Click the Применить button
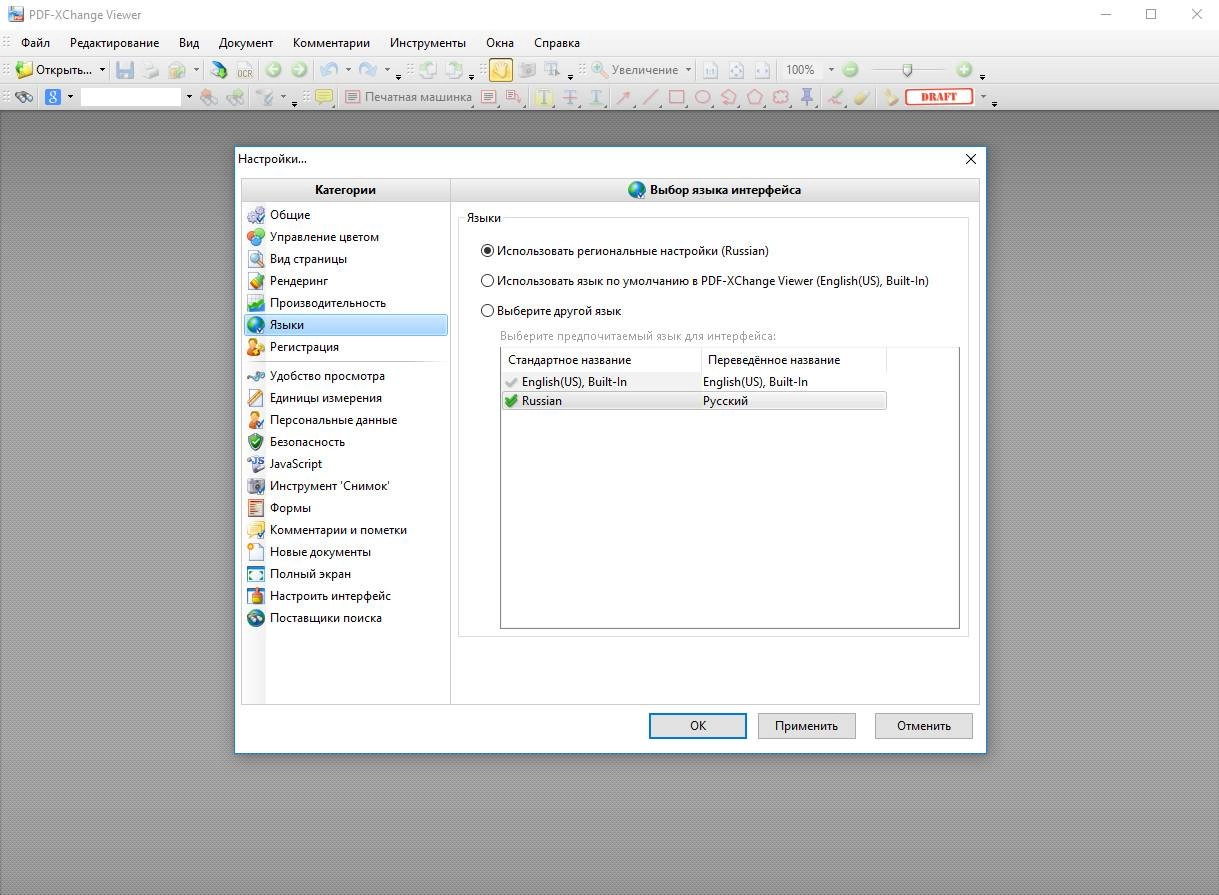 pyautogui.click(x=806, y=726)
